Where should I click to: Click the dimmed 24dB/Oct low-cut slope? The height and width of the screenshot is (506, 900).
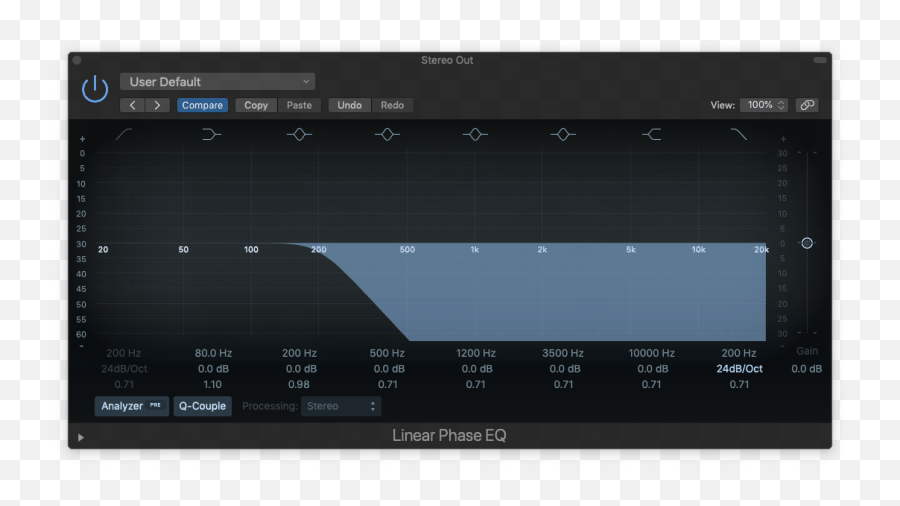[124, 369]
